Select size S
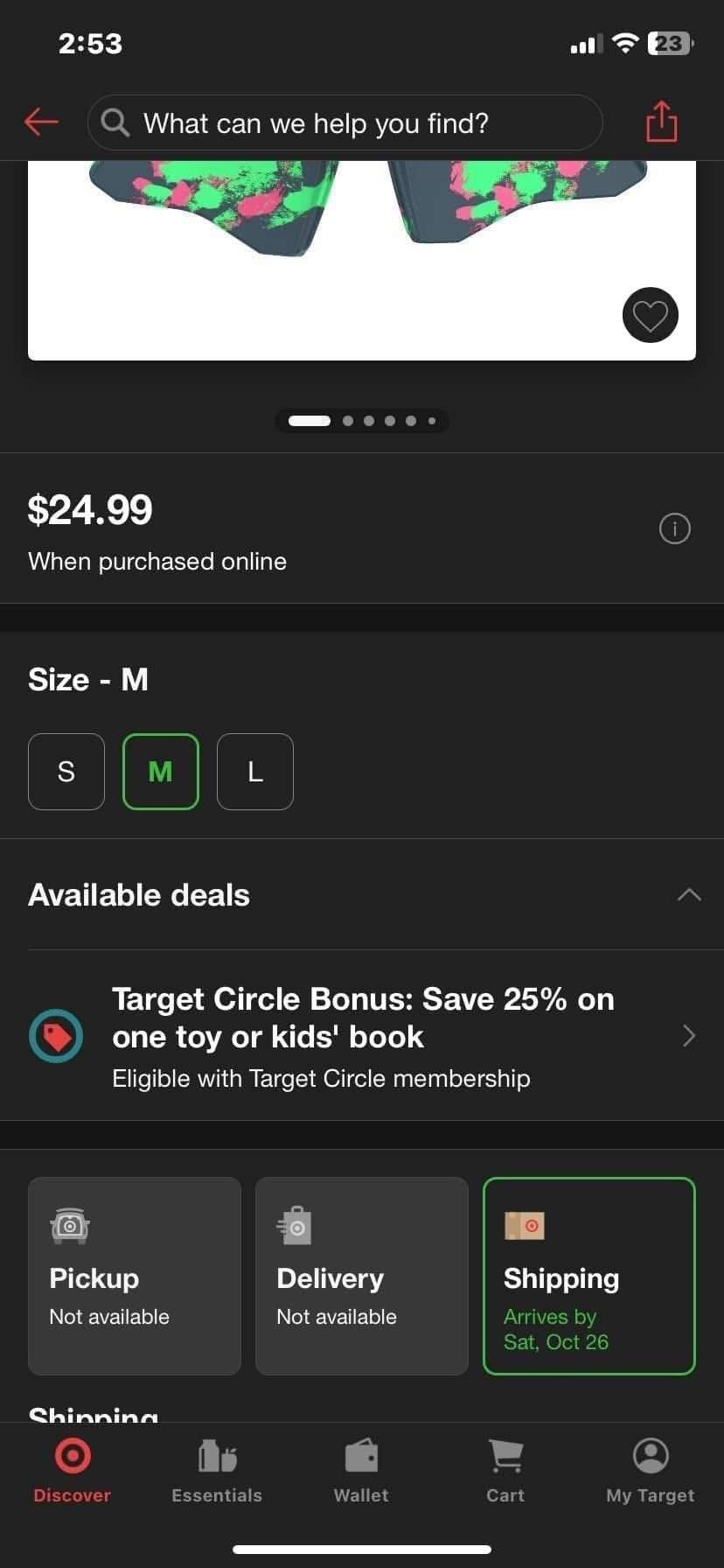Screen dimensions: 724x1568 (x=66, y=772)
